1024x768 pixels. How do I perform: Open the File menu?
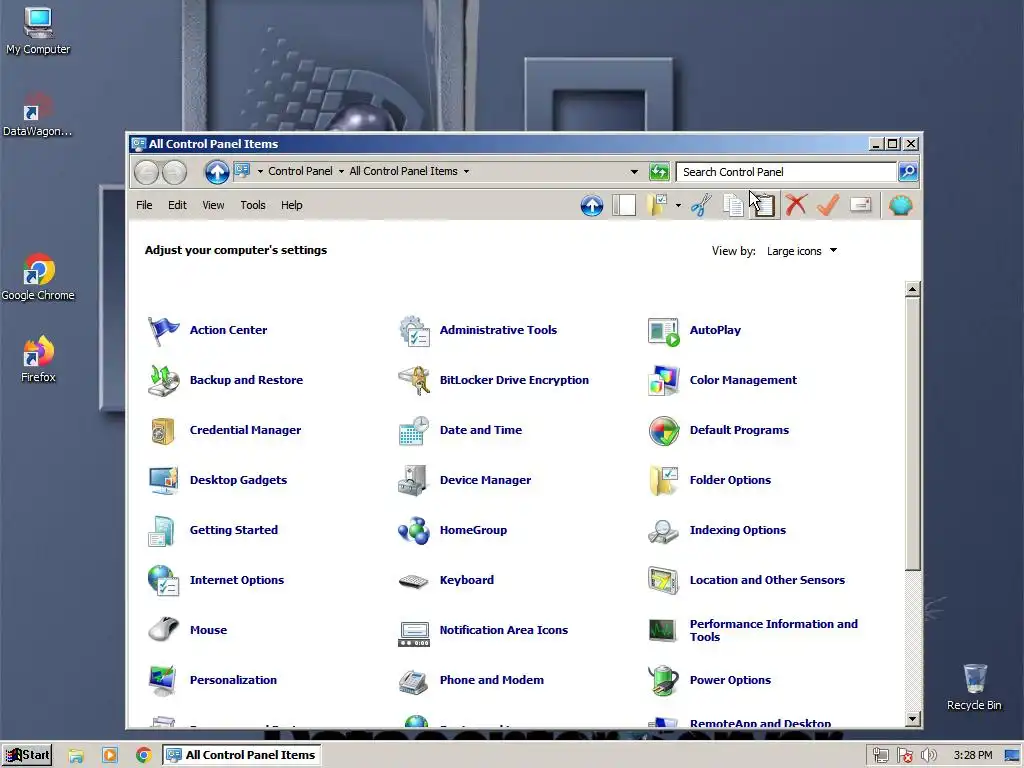(x=144, y=205)
